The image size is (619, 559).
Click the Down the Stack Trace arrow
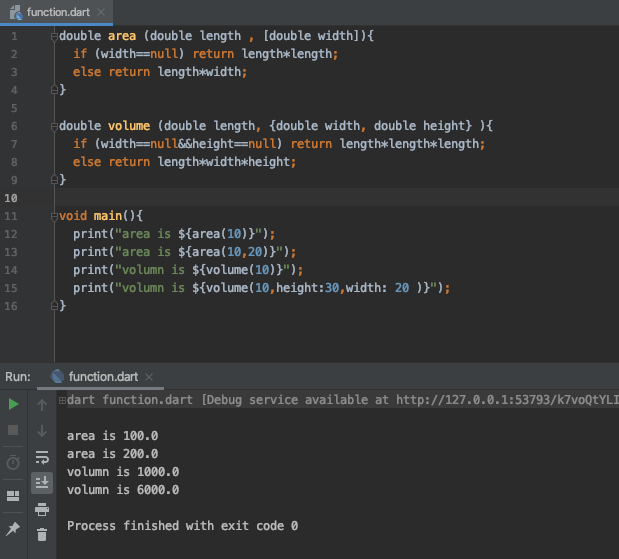click(42, 431)
